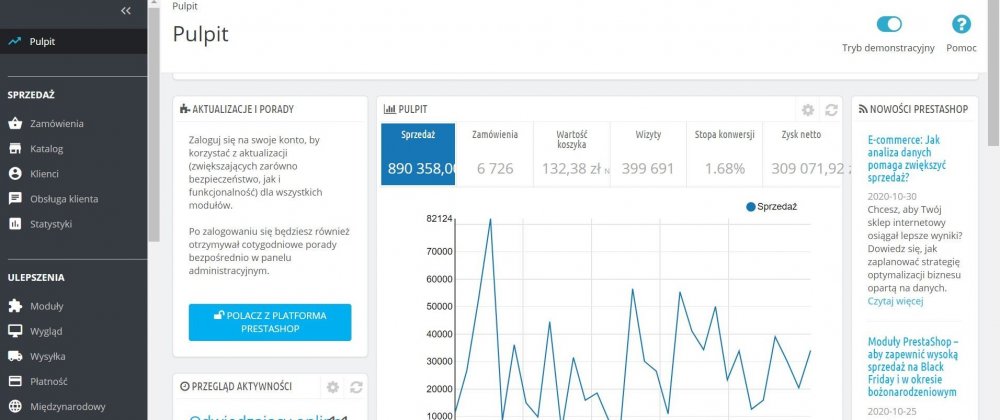This screenshot has width=1000, height=420.
Task: Open the Help question mark icon
Action: tap(961, 24)
